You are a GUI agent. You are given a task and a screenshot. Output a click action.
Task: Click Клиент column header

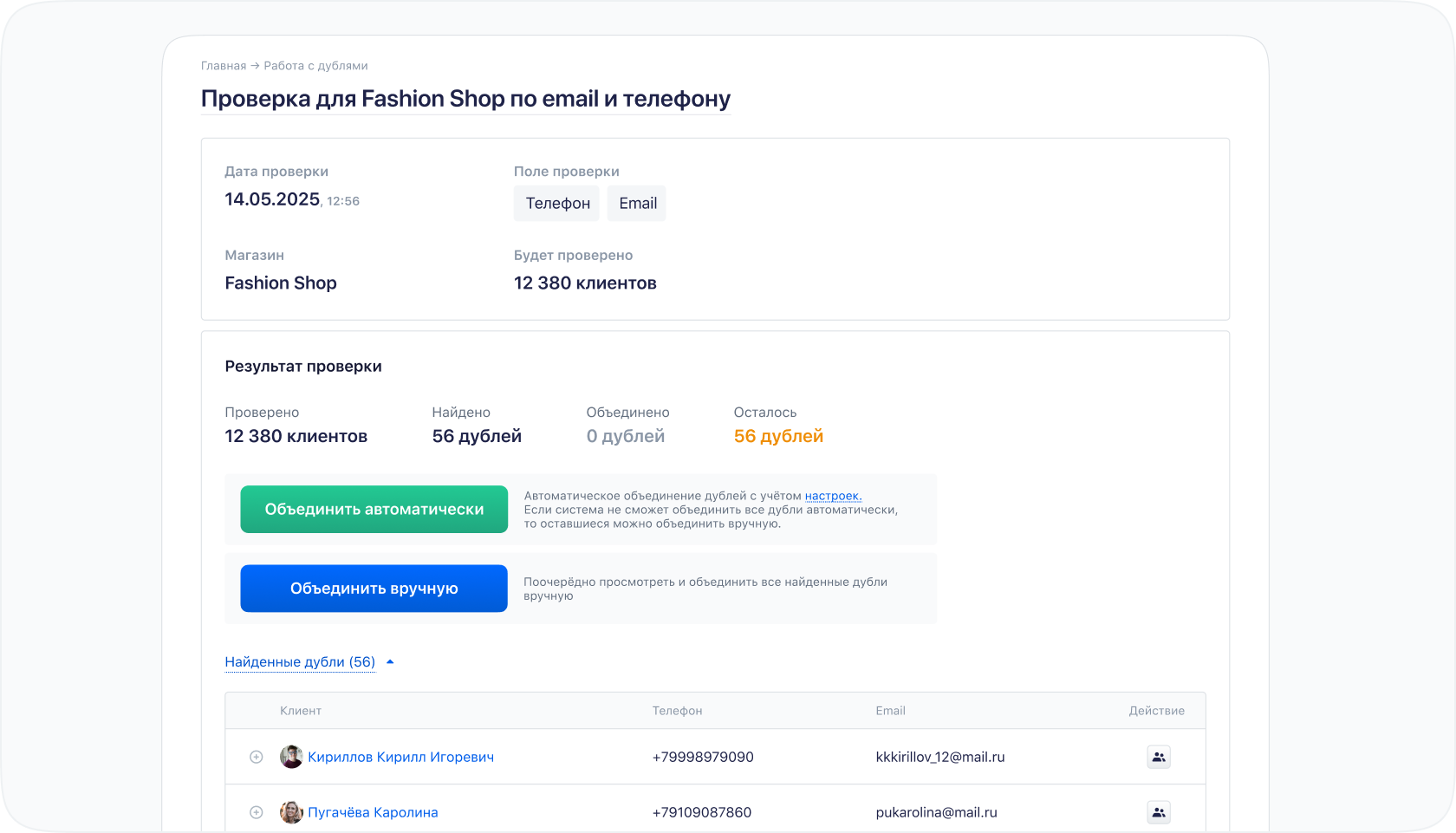click(x=301, y=711)
